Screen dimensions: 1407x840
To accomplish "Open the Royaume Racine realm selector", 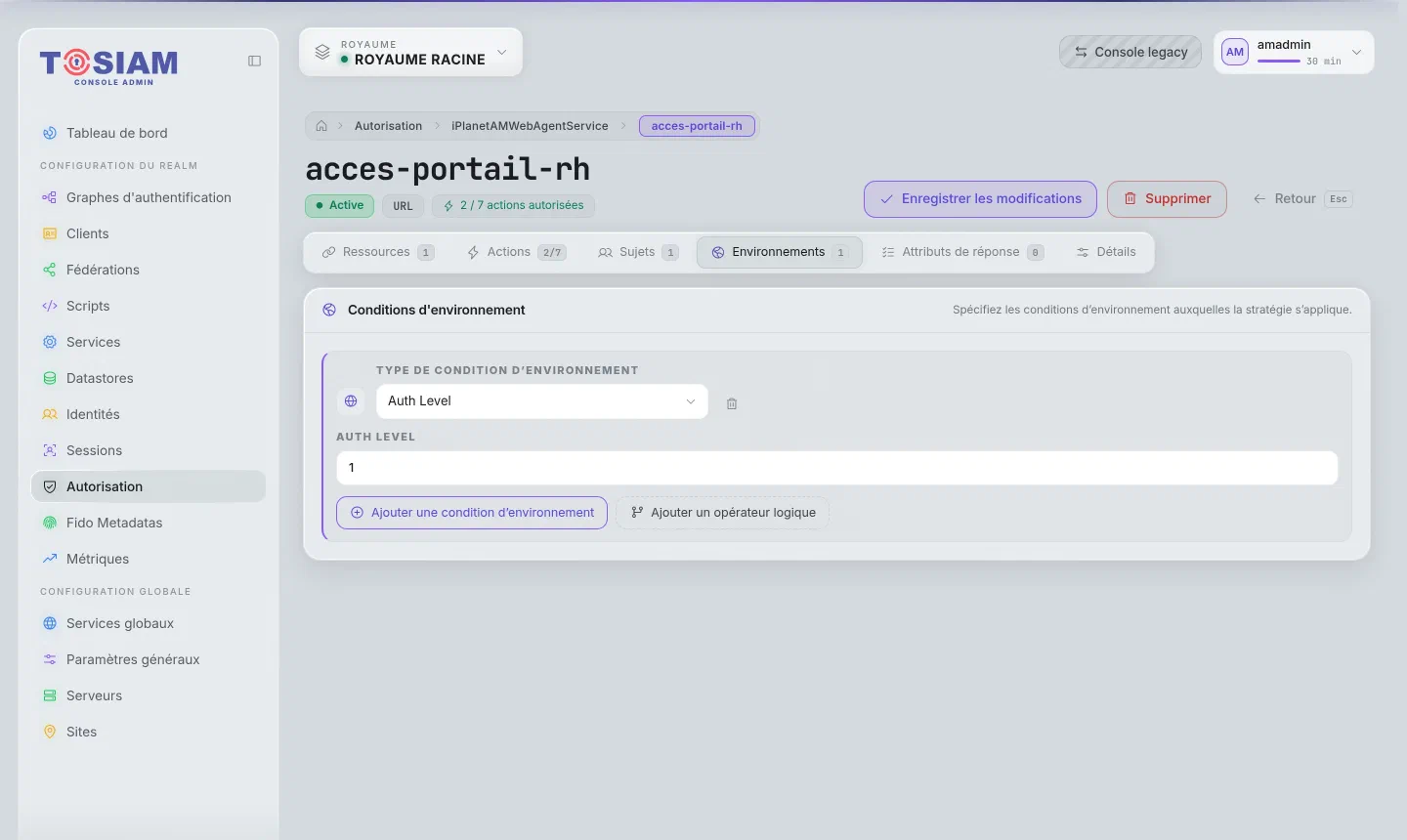I will click(410, 52).
